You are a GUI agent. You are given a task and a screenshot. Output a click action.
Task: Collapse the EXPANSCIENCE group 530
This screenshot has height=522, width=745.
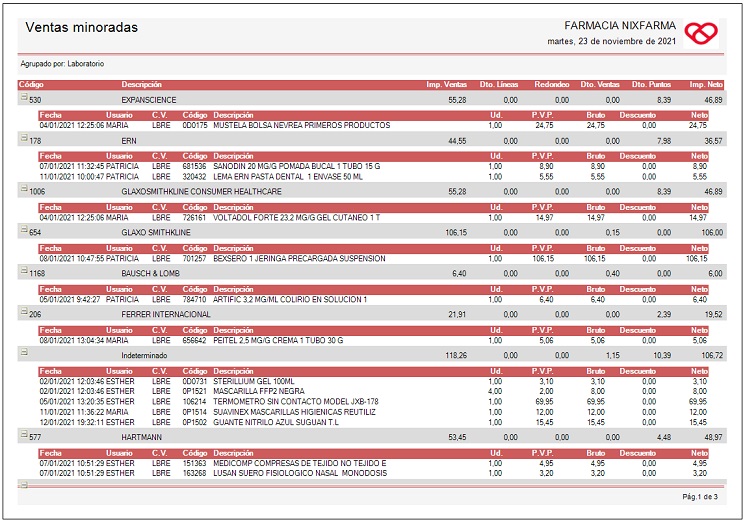tap(23, 97)
